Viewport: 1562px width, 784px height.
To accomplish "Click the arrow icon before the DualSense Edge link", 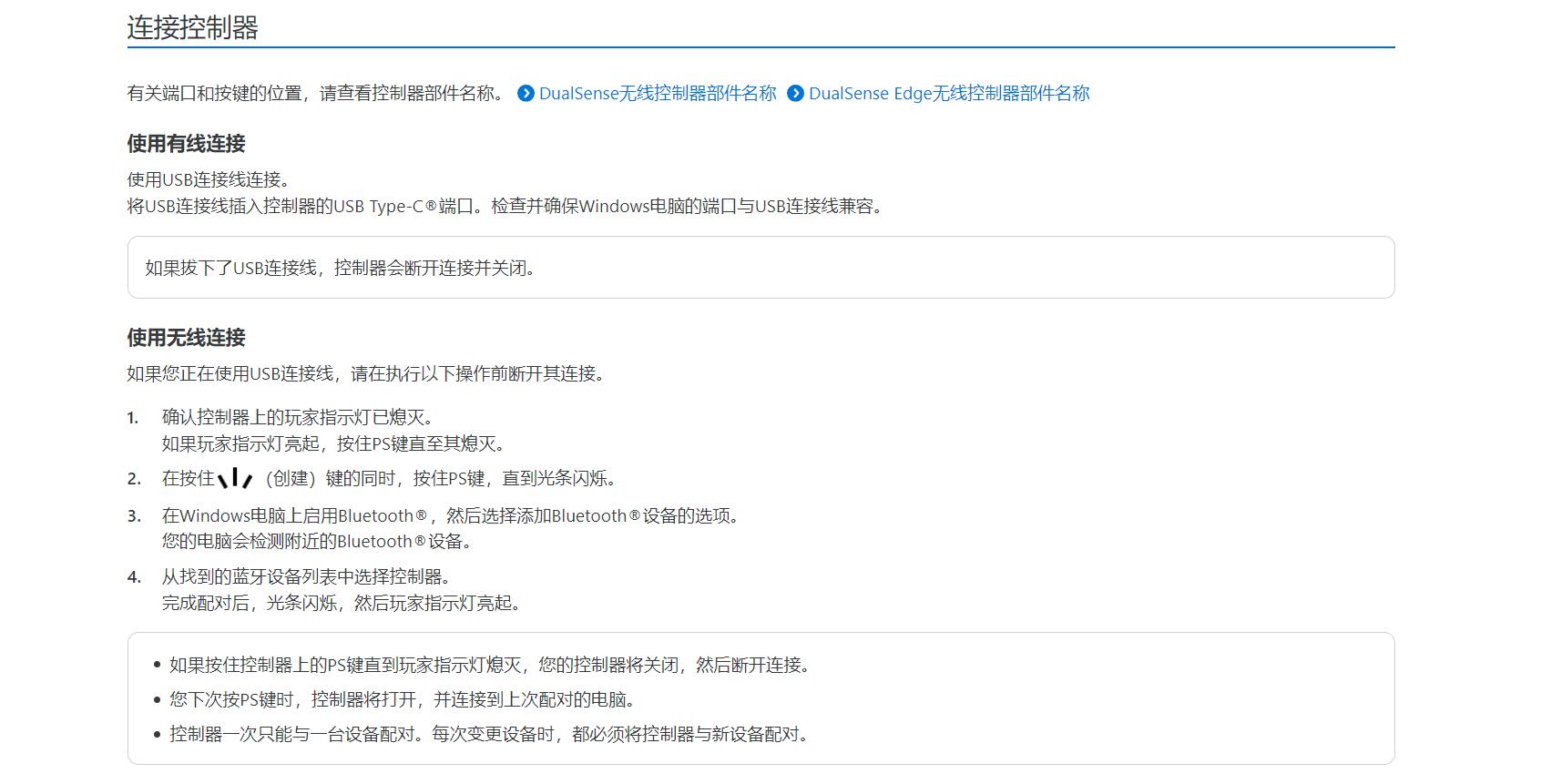I will (x=795, y=94).
